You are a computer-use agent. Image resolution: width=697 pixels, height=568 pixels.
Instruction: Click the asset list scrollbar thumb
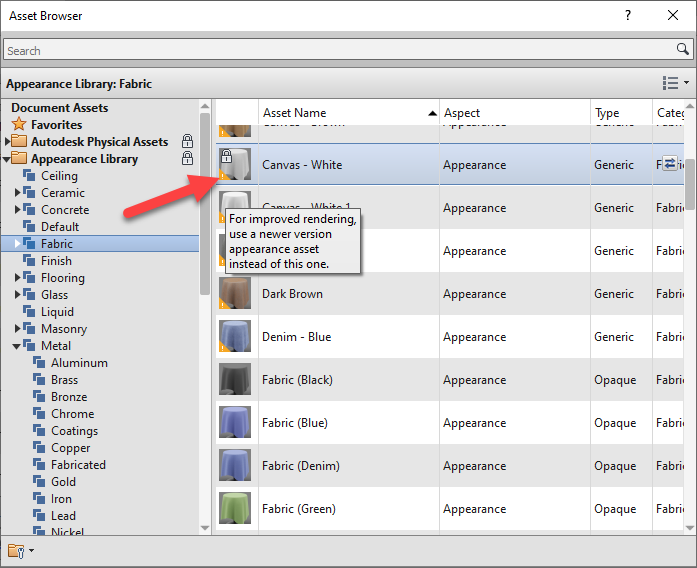point(690,184)
